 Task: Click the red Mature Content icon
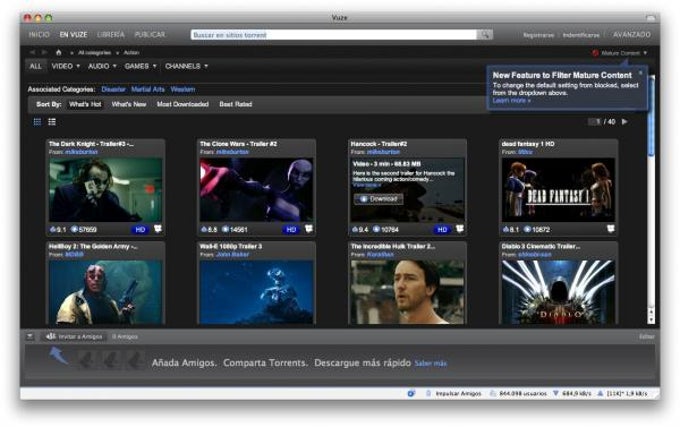(595, 53)
